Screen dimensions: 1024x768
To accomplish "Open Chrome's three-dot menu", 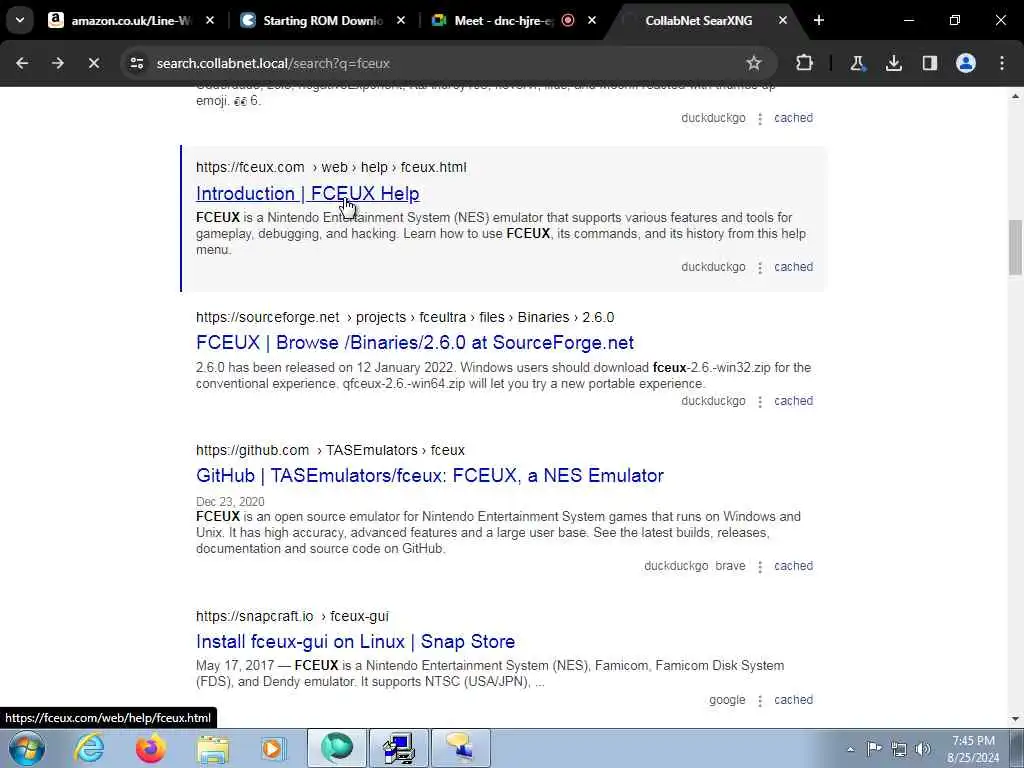I will (x=1002, y=63).
